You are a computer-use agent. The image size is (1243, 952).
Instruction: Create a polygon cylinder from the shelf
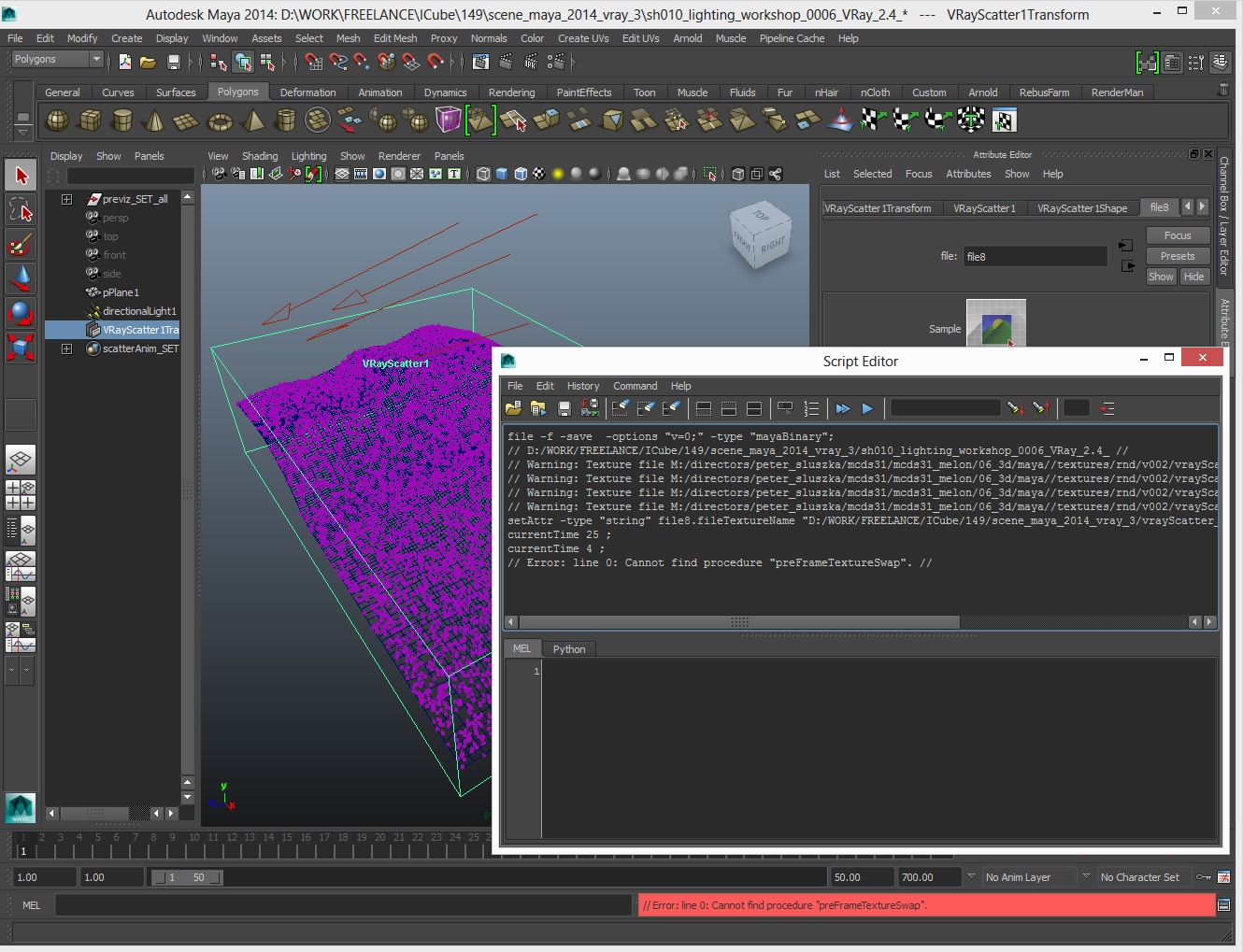pos(122,121)
